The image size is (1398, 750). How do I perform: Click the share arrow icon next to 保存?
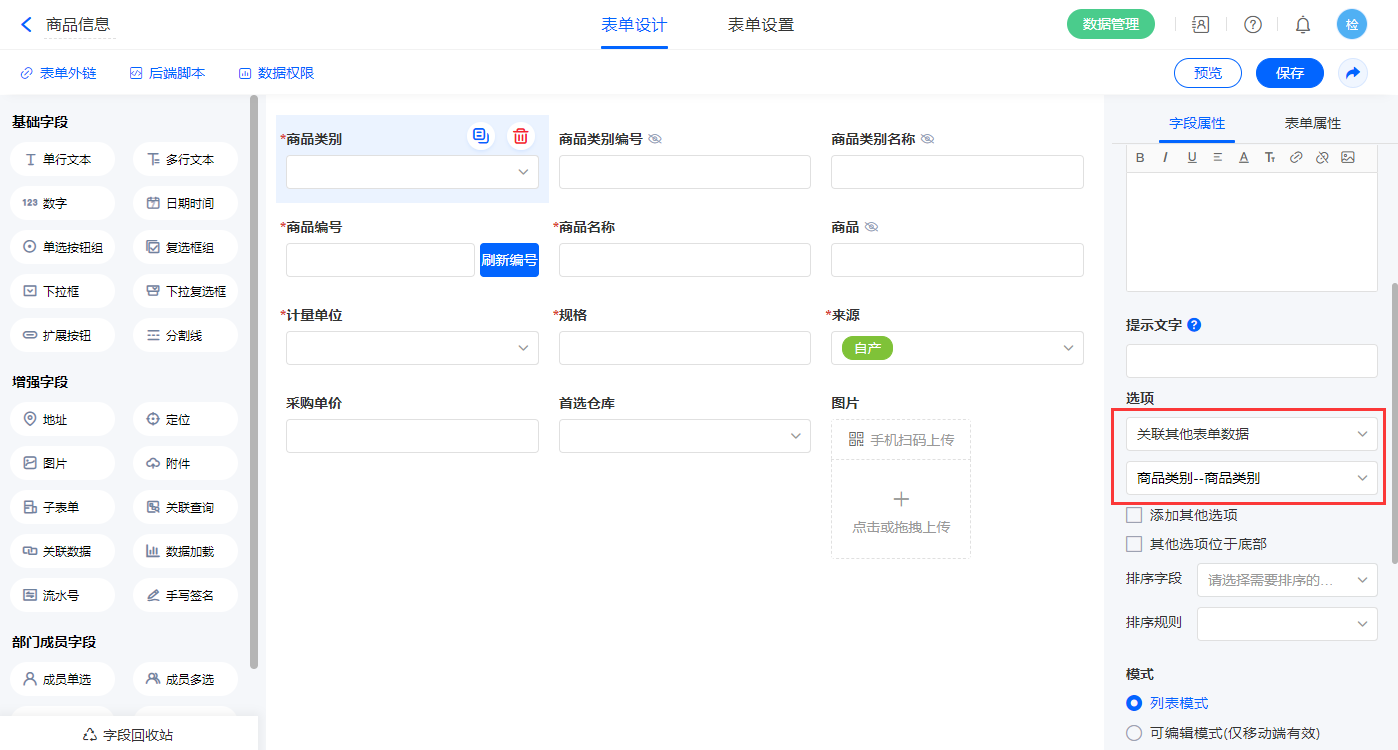1352,73
